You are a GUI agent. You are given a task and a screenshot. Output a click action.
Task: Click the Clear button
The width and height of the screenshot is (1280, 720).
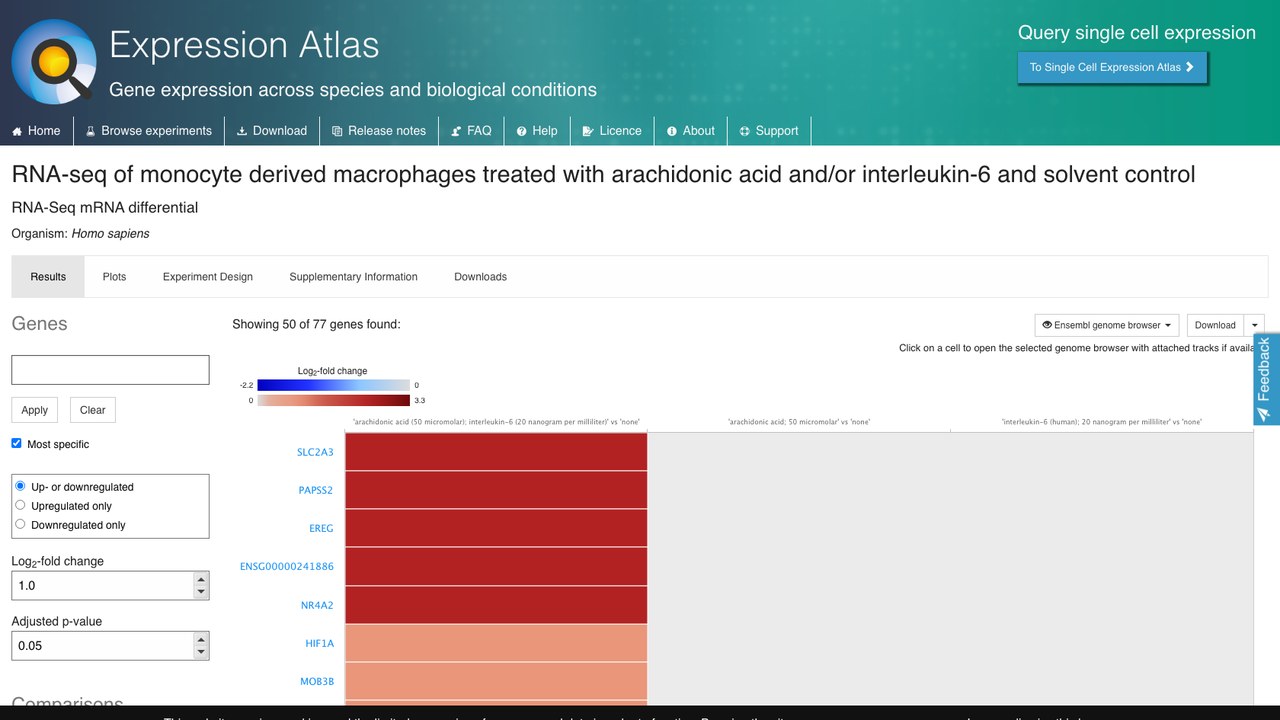(93, 410)
